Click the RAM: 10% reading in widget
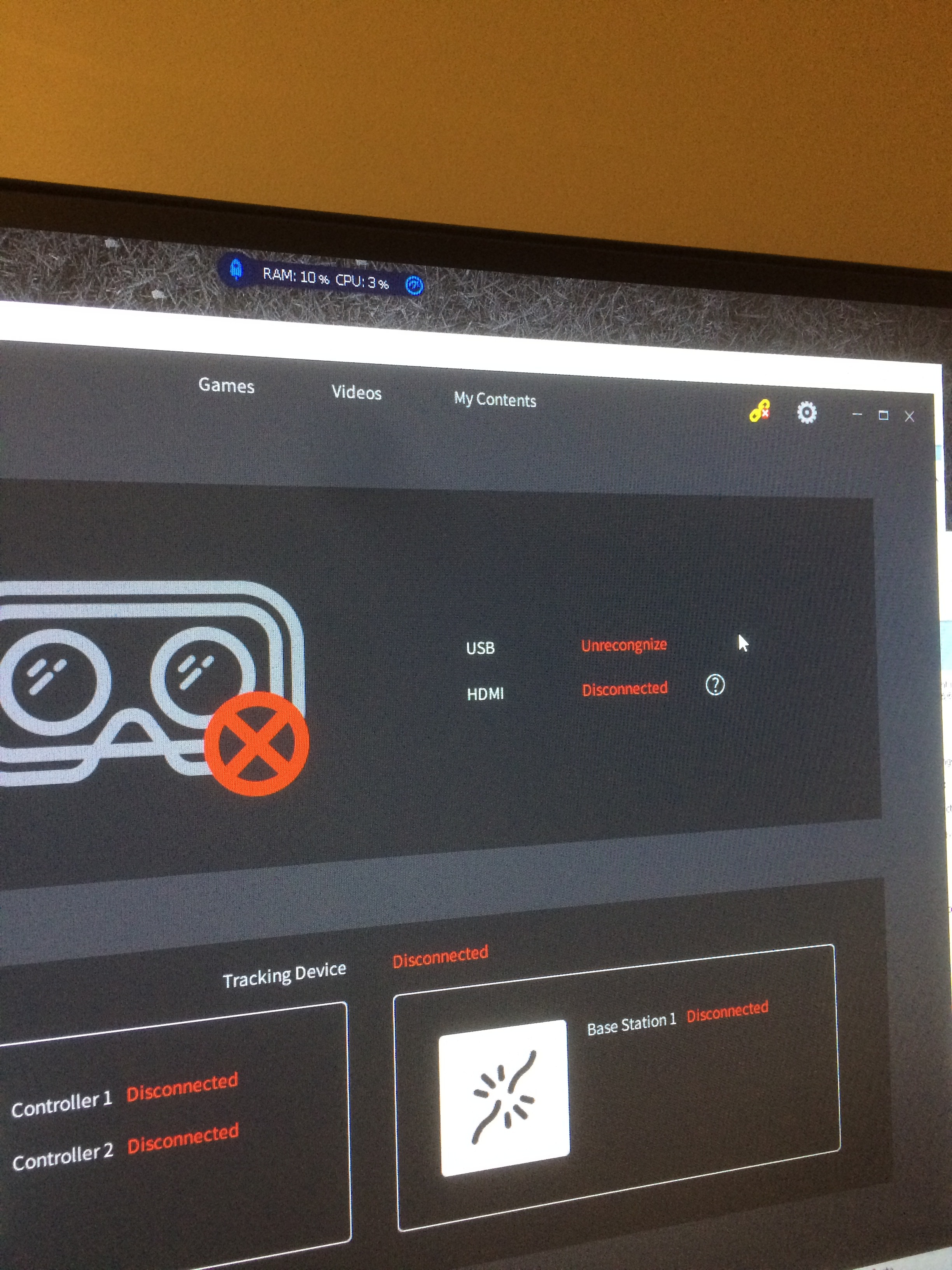The image size is (952, 1270). [x=296, y=276]
